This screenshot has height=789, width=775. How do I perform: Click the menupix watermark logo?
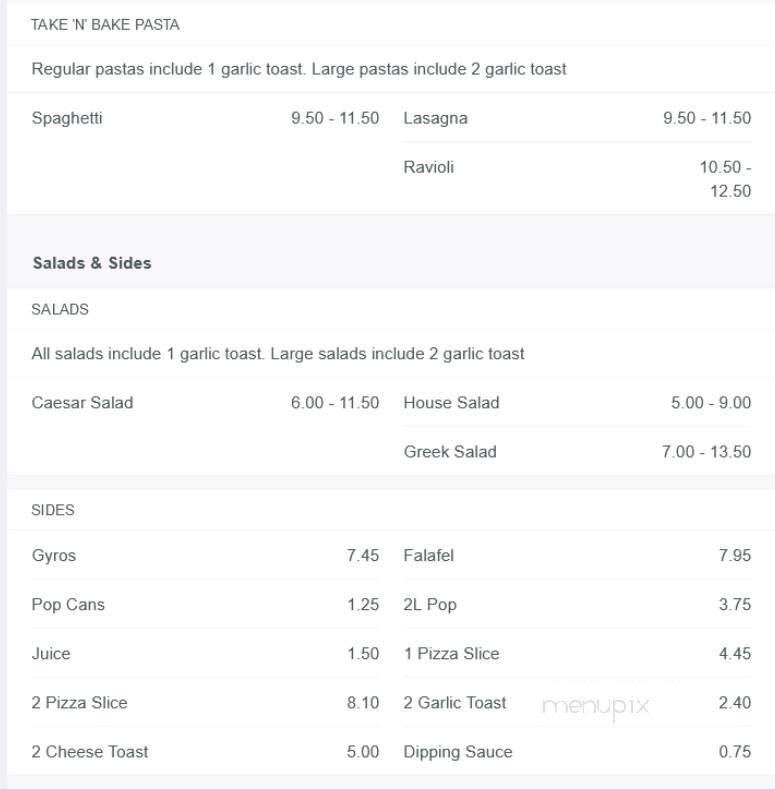coord(596,707)
